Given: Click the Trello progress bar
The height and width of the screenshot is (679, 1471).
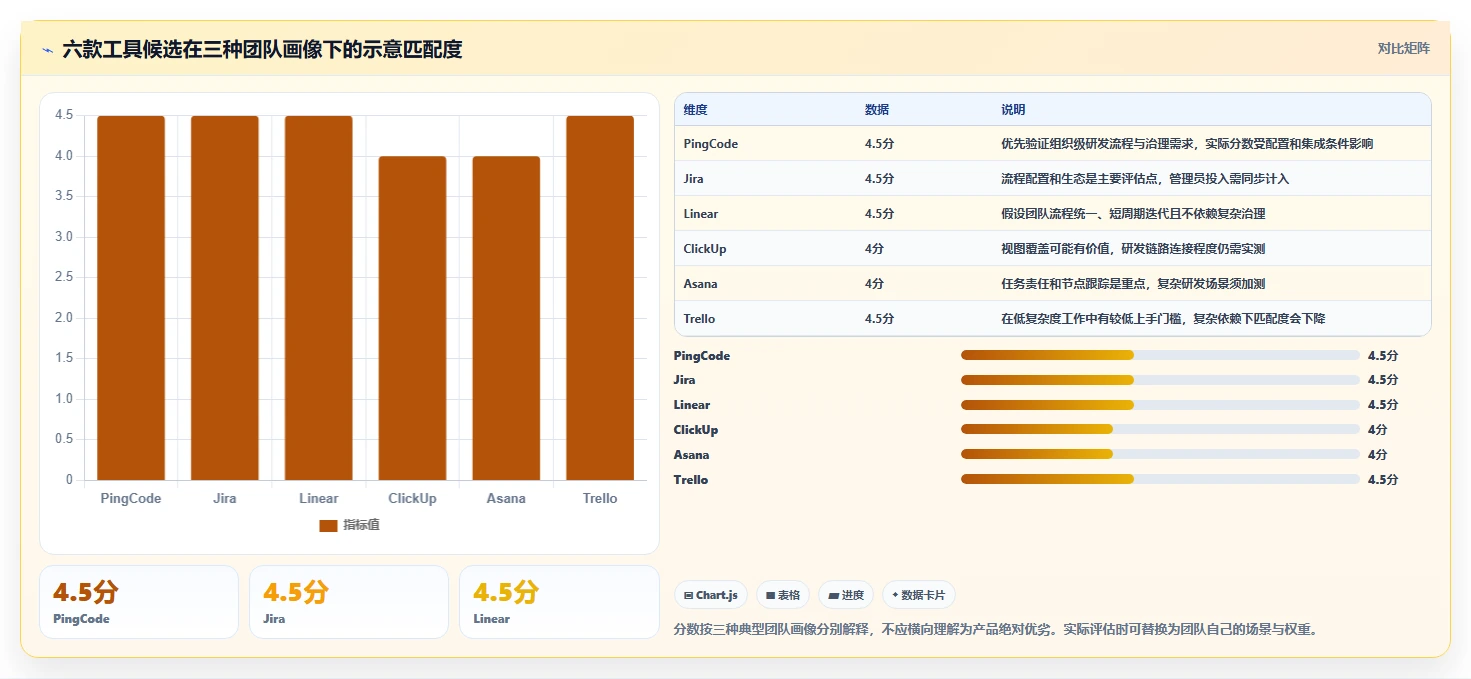Looking at the screenshot, I should point(1160,479).
